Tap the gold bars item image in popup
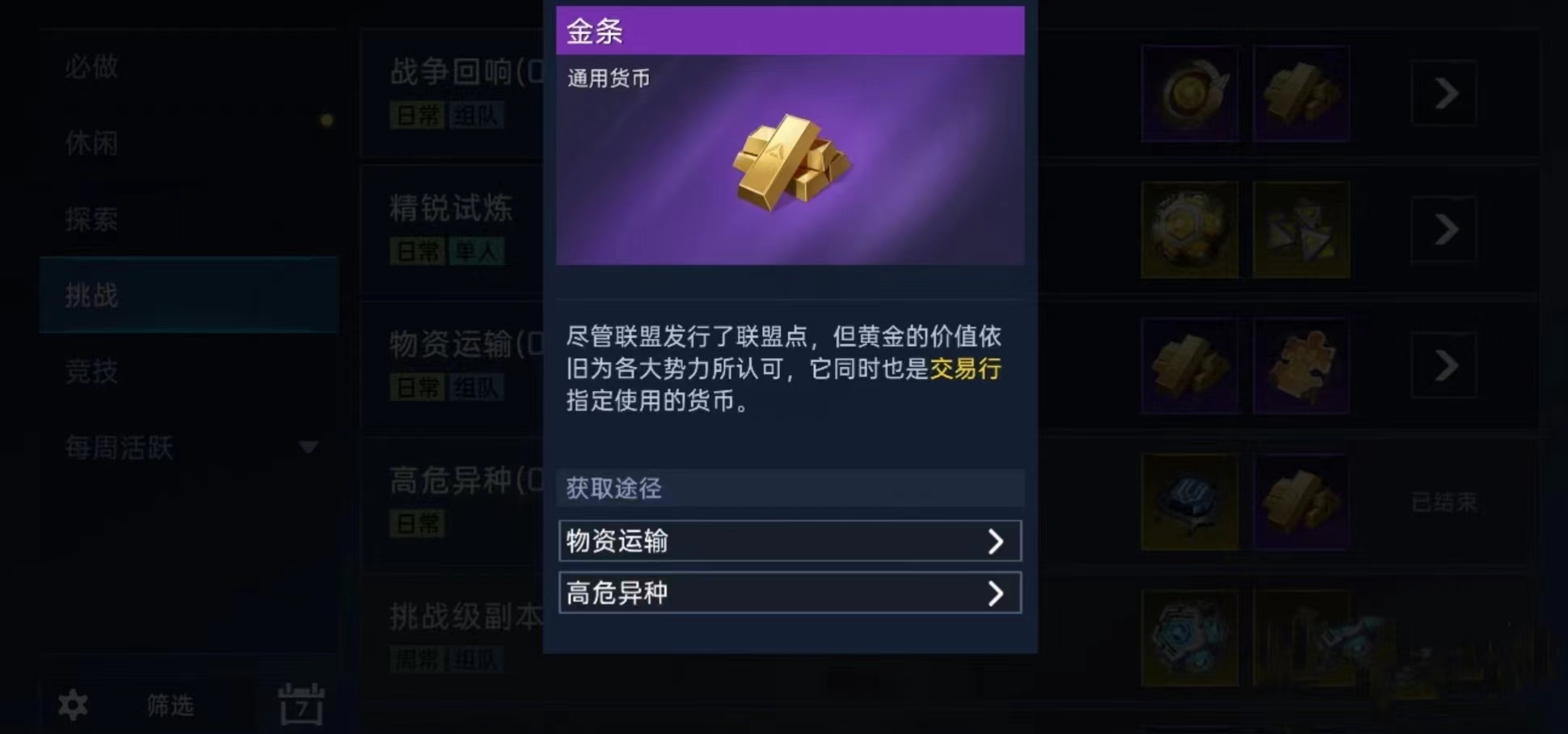Viewport: 1568px width, 734px height. click(x=791, y=162)
